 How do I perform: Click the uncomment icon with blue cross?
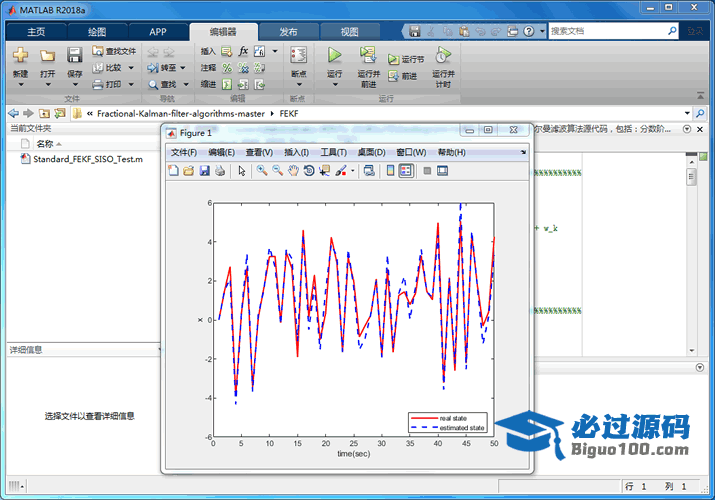point(244,68)
